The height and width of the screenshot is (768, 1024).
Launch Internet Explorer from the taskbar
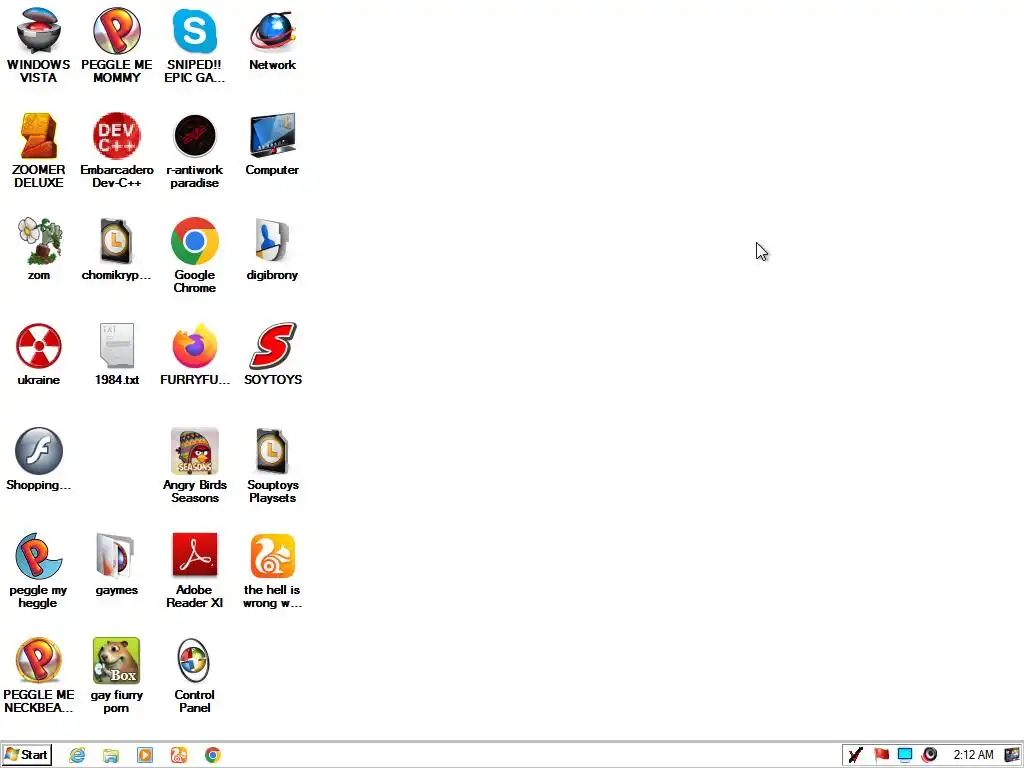[77, 756]
